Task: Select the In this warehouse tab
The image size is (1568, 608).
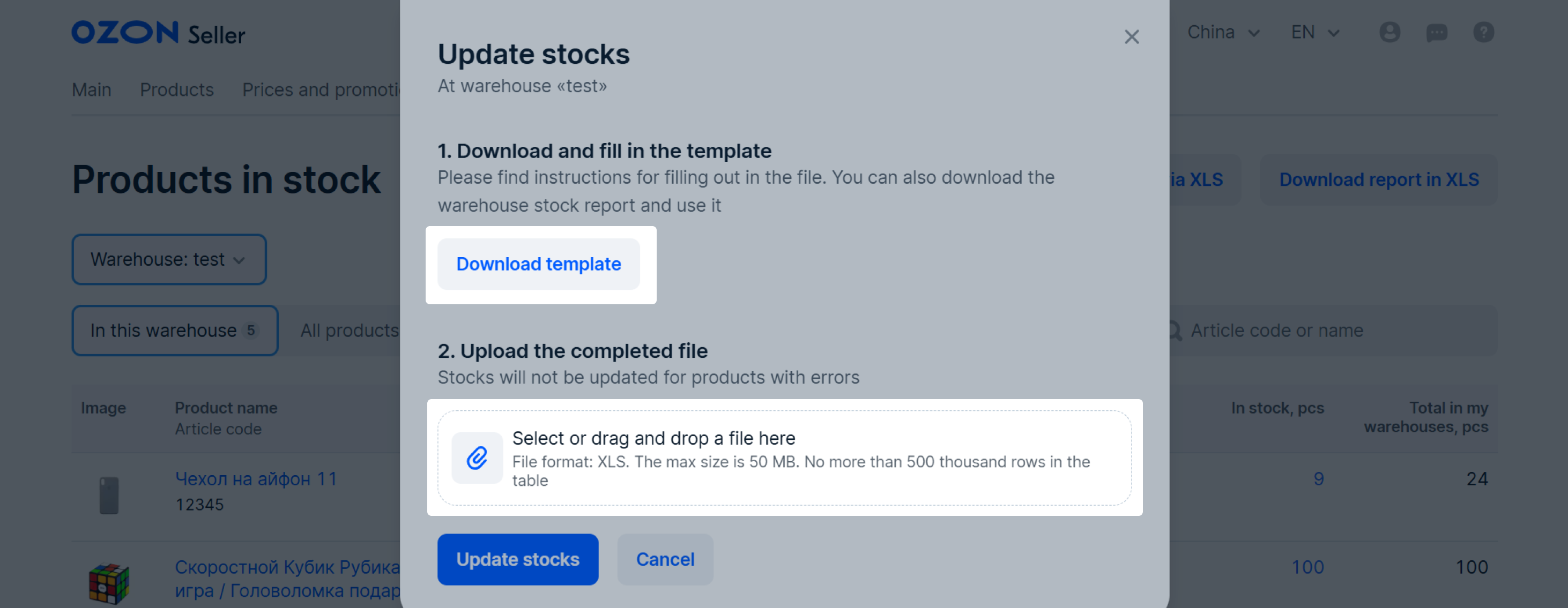Action: coord(175,330)
